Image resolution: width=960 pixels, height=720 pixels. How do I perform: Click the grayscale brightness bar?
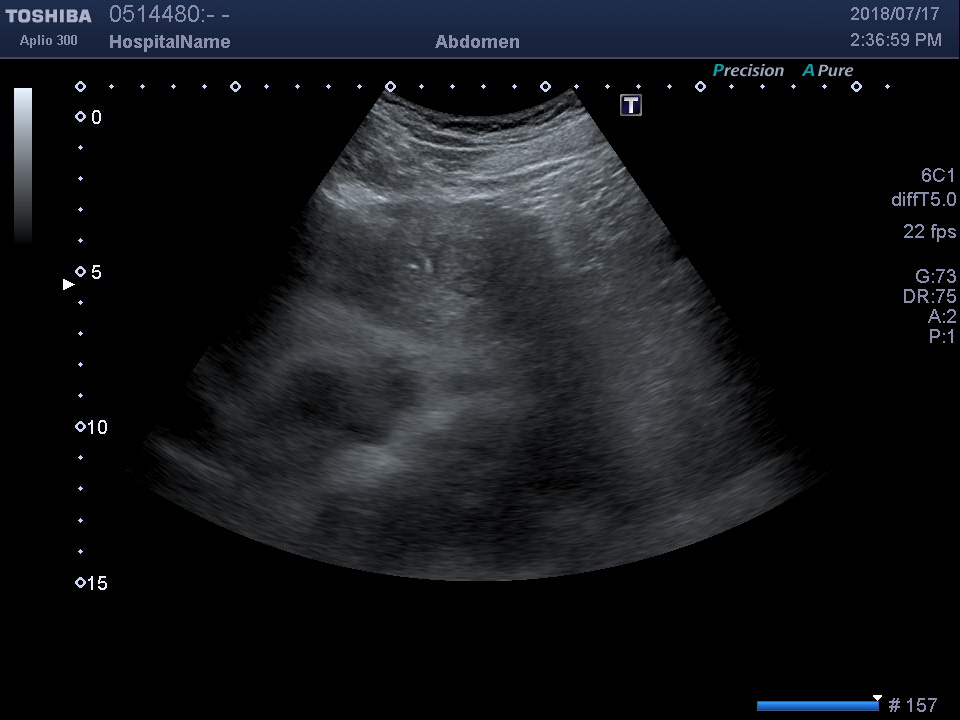click(23, 165)
